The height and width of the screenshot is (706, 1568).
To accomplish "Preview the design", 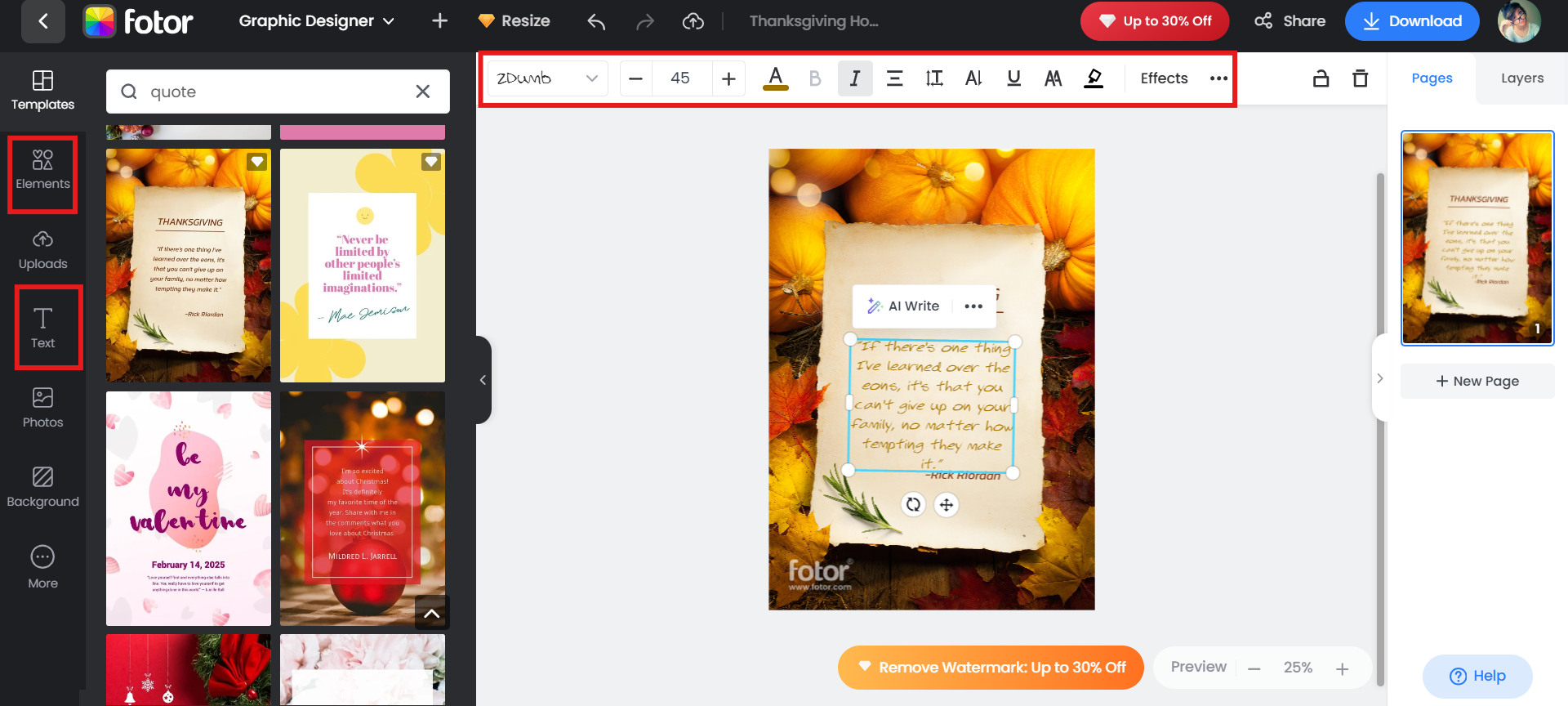I will click(x=1198, y=667).
